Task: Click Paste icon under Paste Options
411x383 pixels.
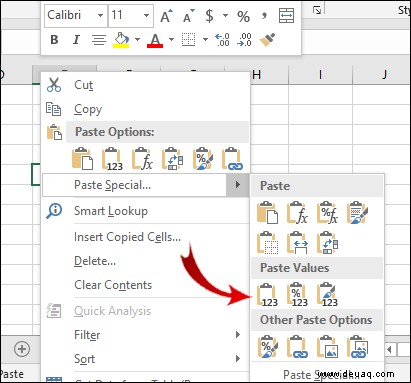Action: click(82, 159)
